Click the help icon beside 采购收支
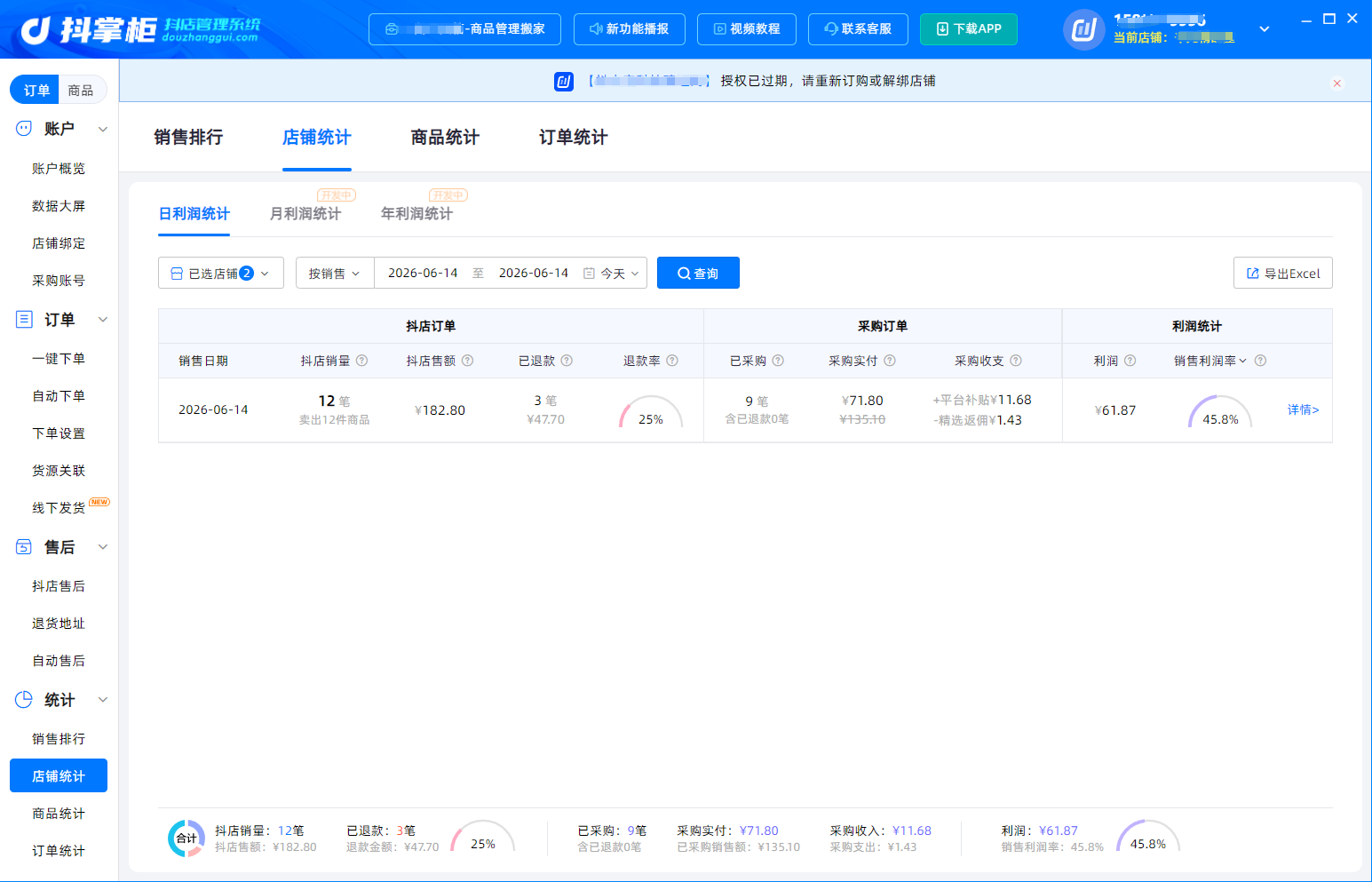 pyautogui.click(x=1016, y=361)
